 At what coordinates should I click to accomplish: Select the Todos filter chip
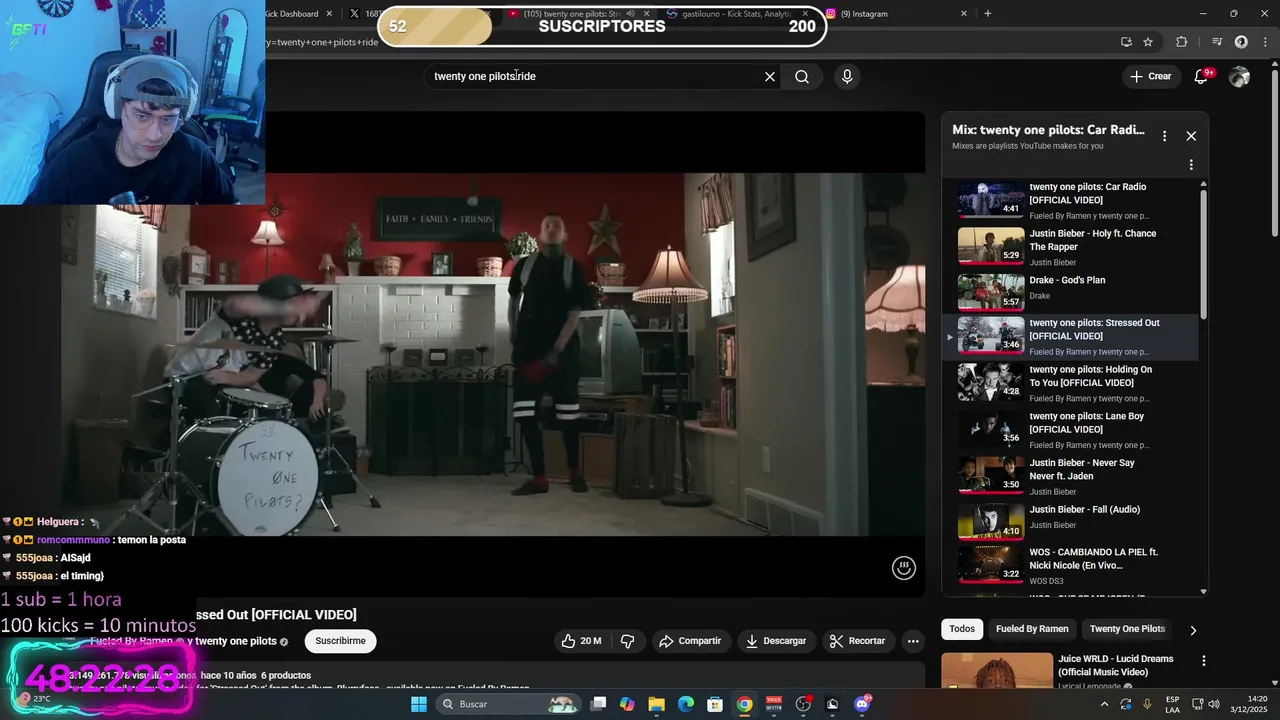(x=962, y=629)
